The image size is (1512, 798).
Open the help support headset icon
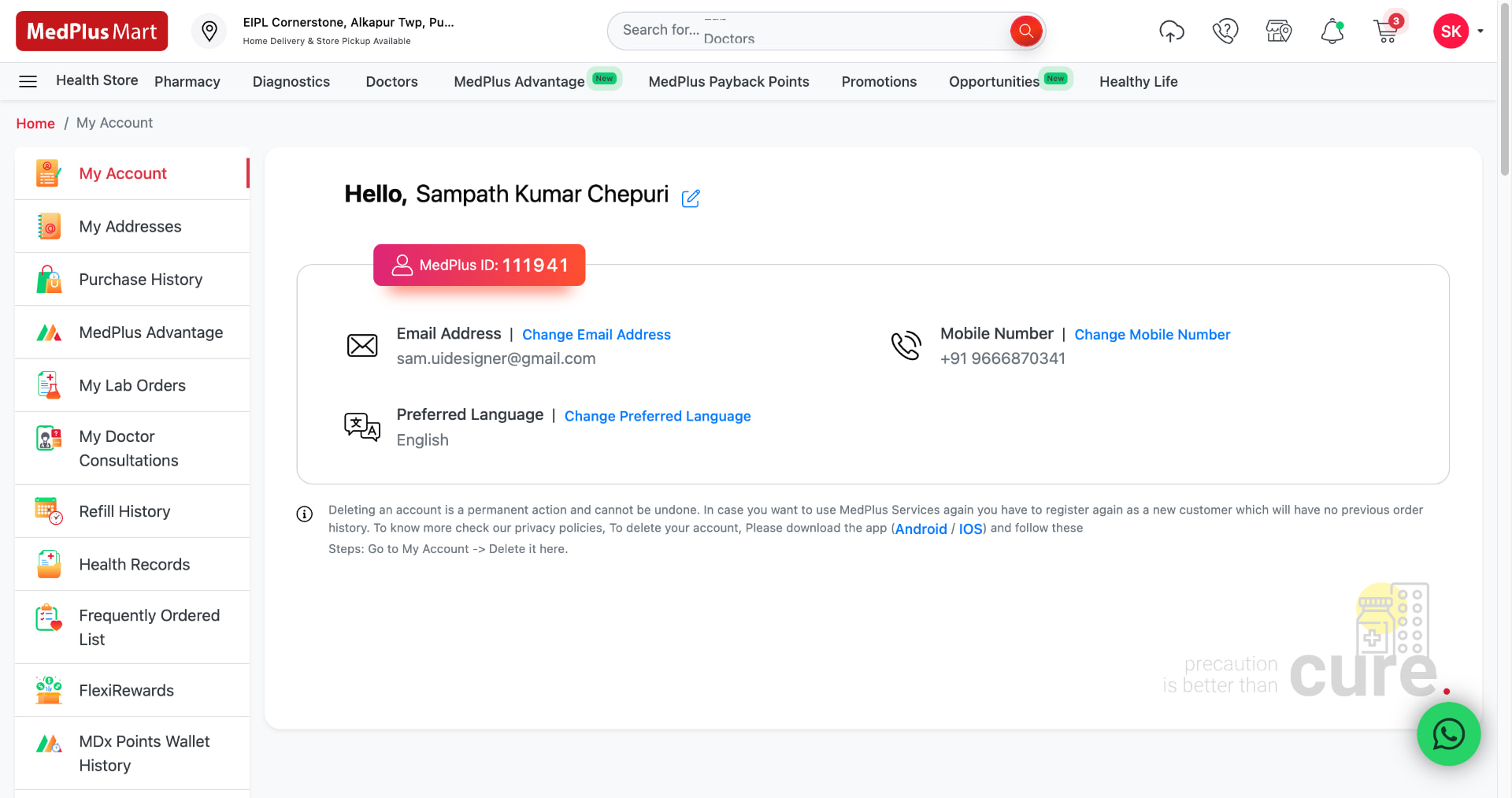click(1225, 32)
